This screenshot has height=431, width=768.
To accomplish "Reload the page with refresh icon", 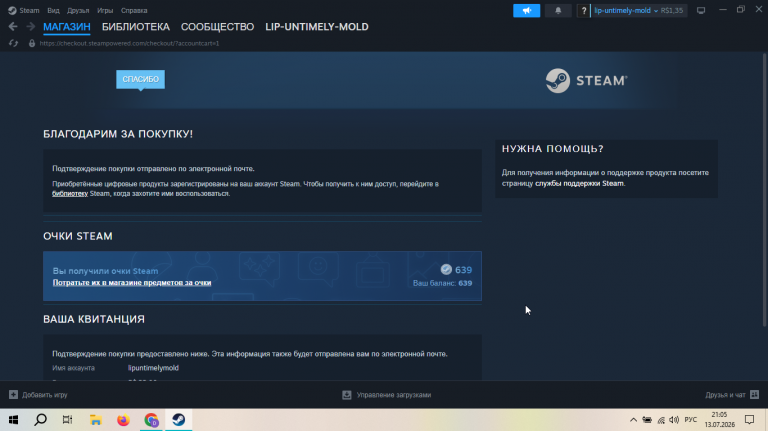I will click(13, 44).
